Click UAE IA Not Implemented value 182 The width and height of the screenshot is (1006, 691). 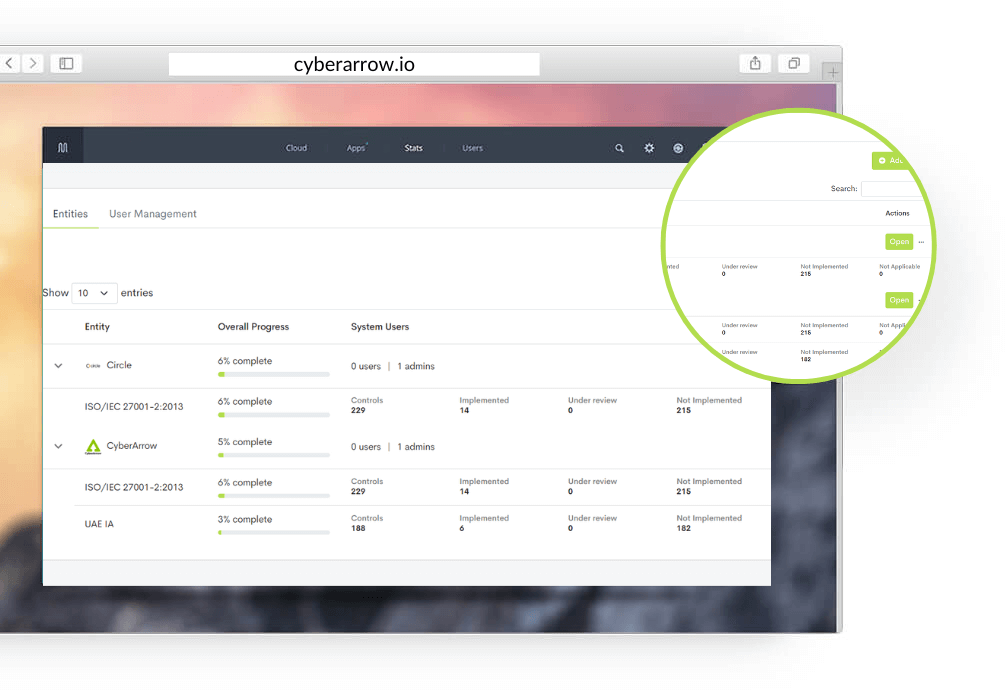pyautogui.click(x=683, y=529)
